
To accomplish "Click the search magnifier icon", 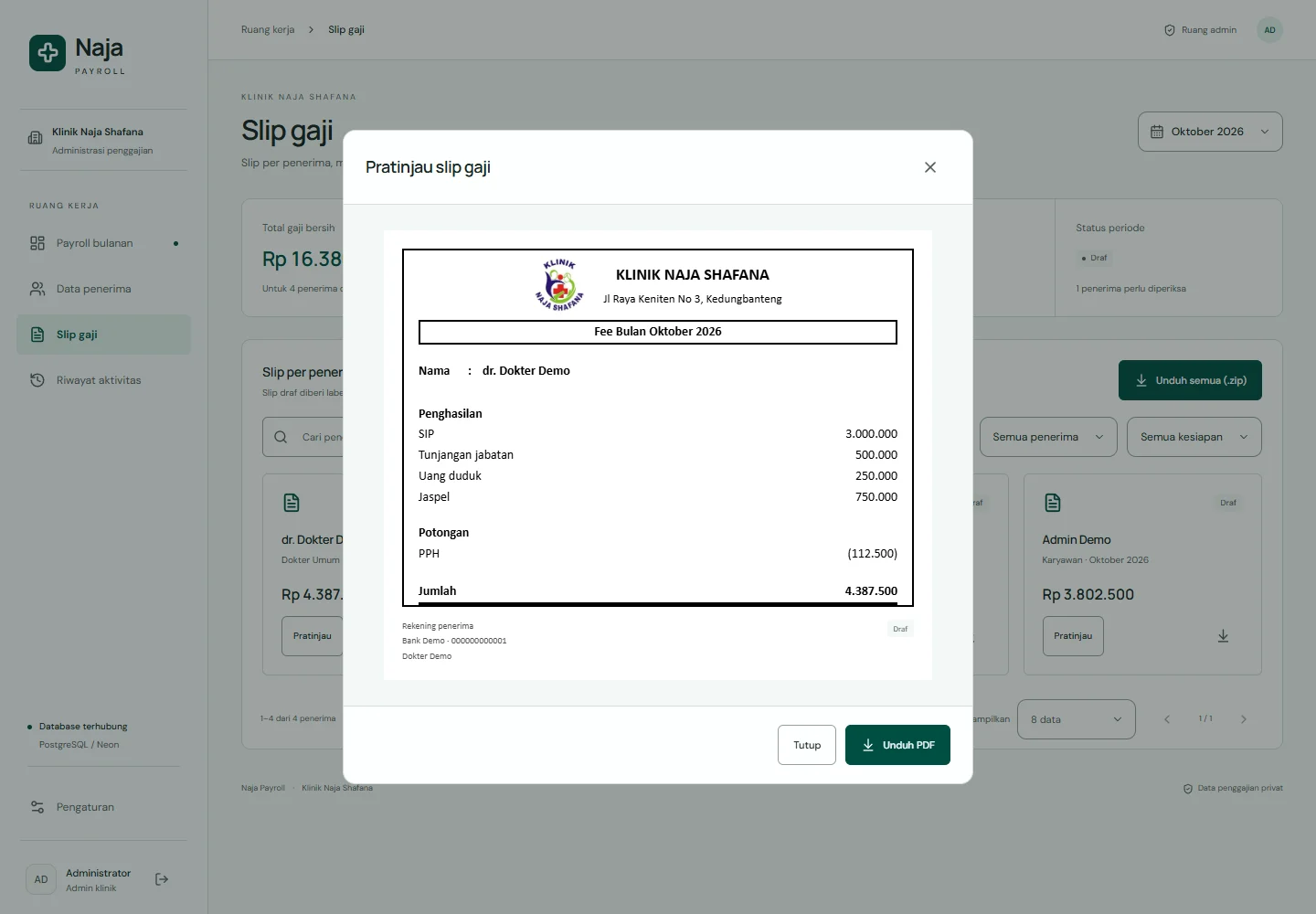I will click(281, 437).
